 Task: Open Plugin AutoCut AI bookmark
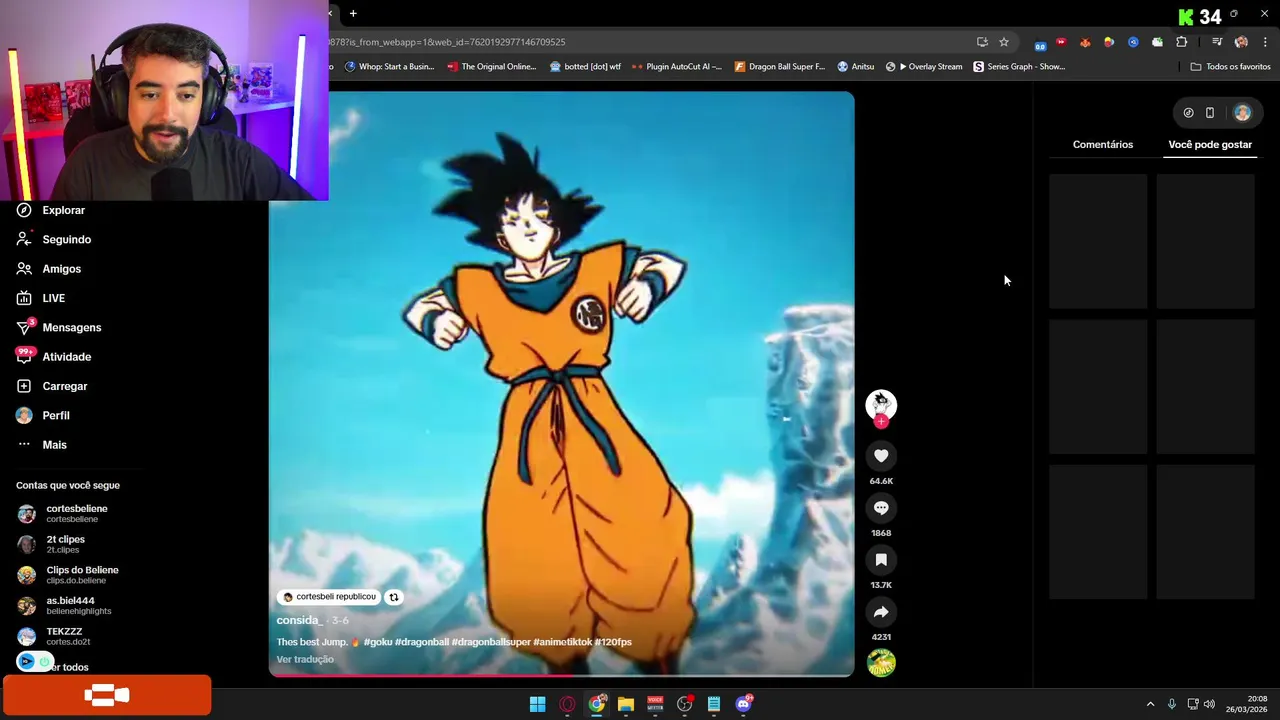coord(677,67)
